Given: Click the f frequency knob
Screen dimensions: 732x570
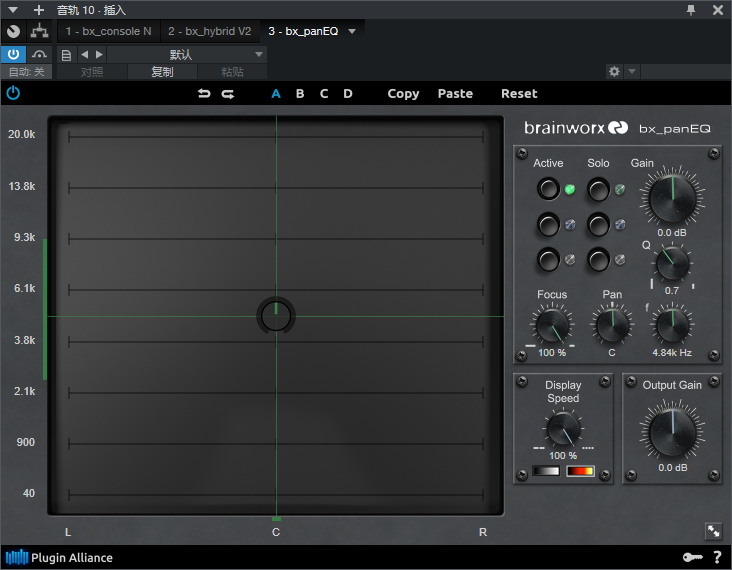Looking at the screenshot, I should 672,325.
